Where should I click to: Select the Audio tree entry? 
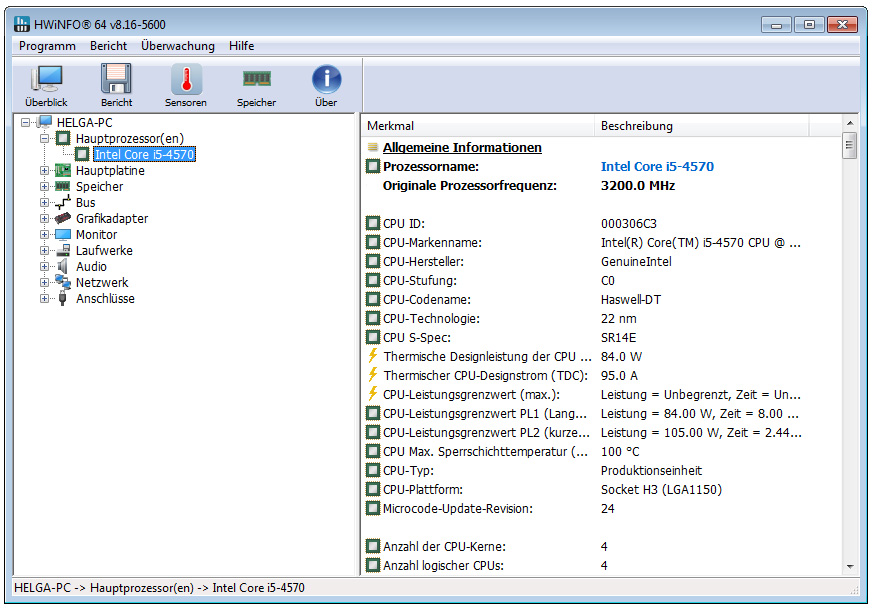pyautogui.click(x=91, y=267)
